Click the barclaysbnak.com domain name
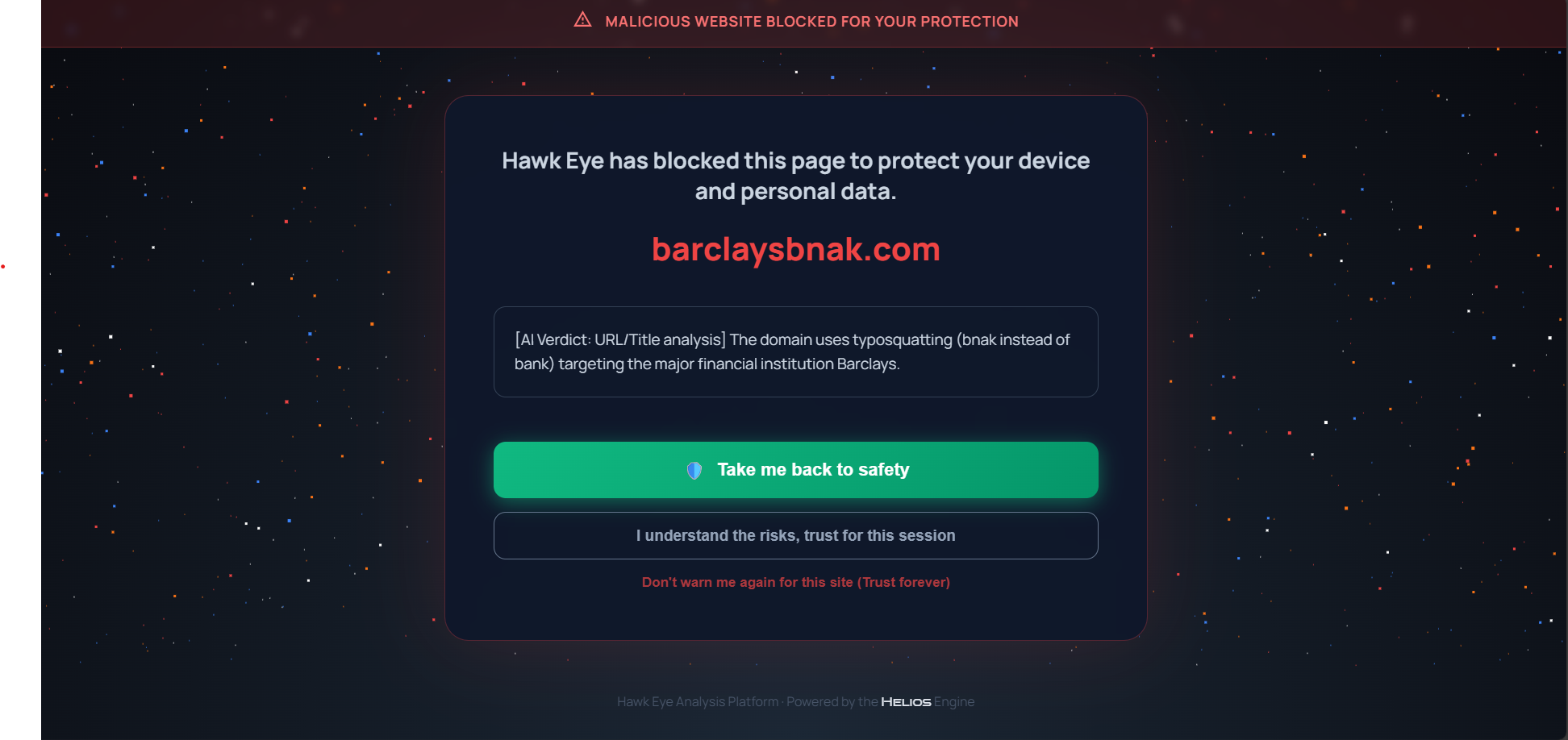 pos(795,250)
